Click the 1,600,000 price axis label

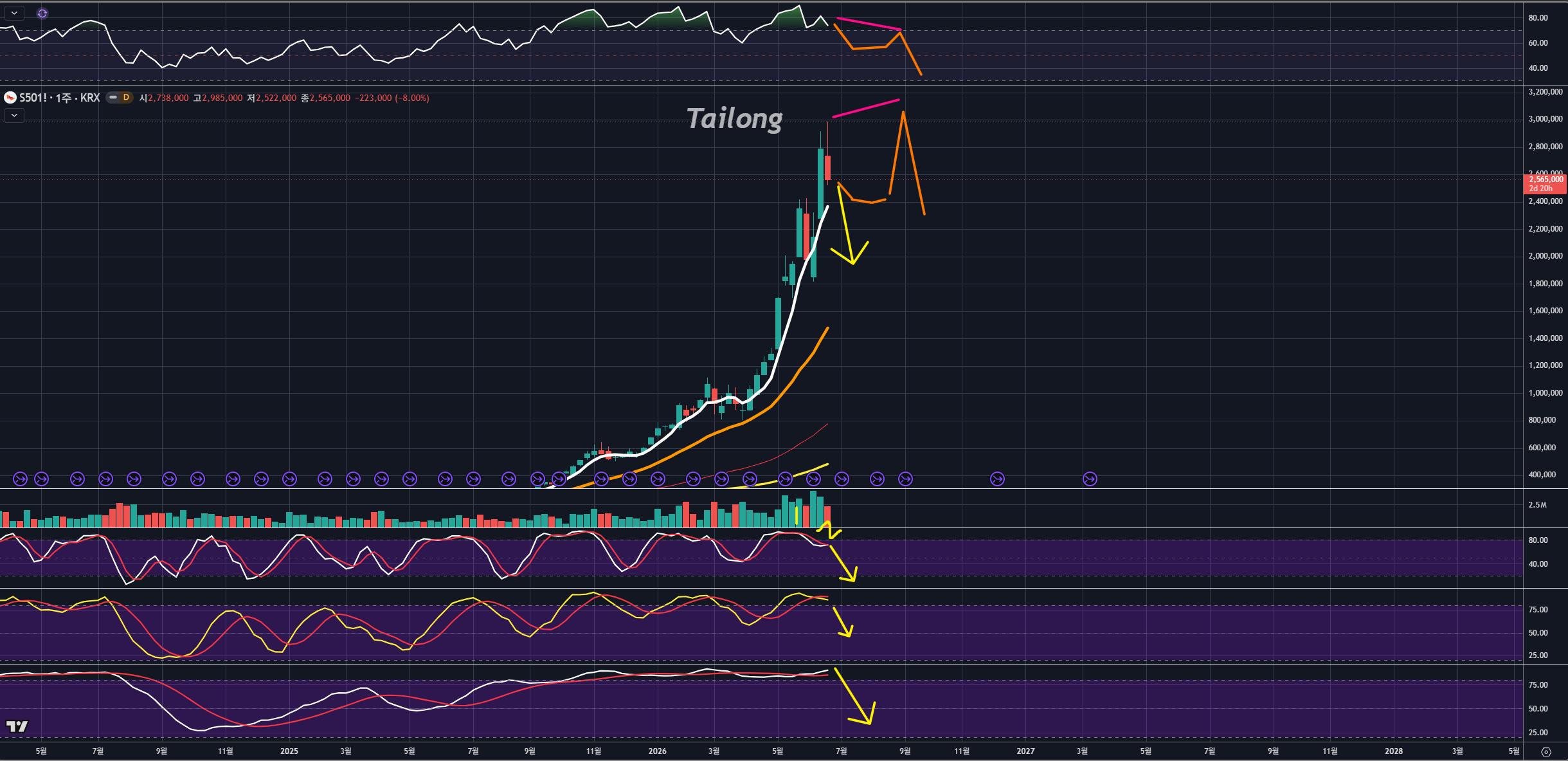point(1545,311)
